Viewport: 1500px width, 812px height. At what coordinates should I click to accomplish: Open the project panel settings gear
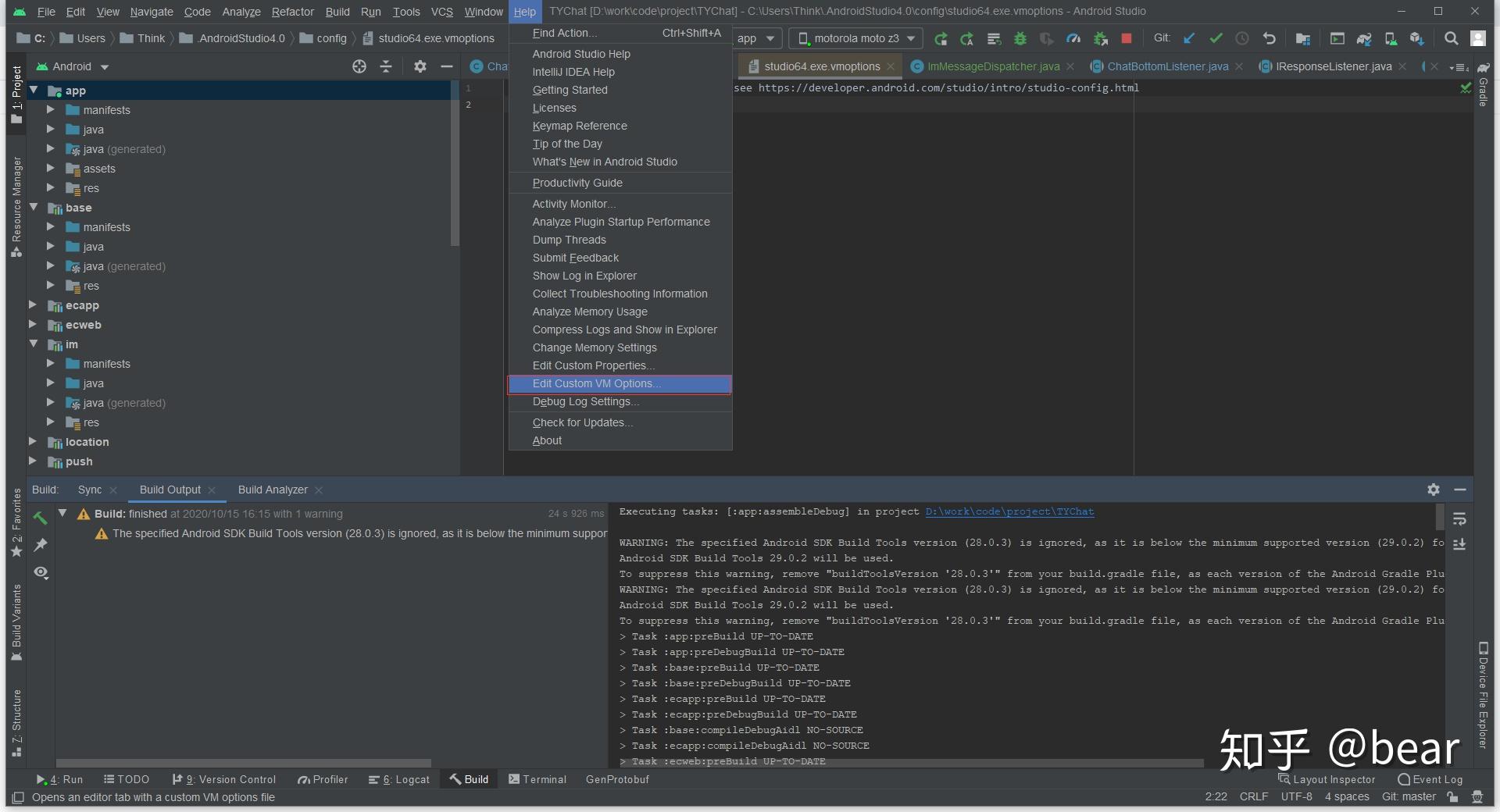[420, 66]
